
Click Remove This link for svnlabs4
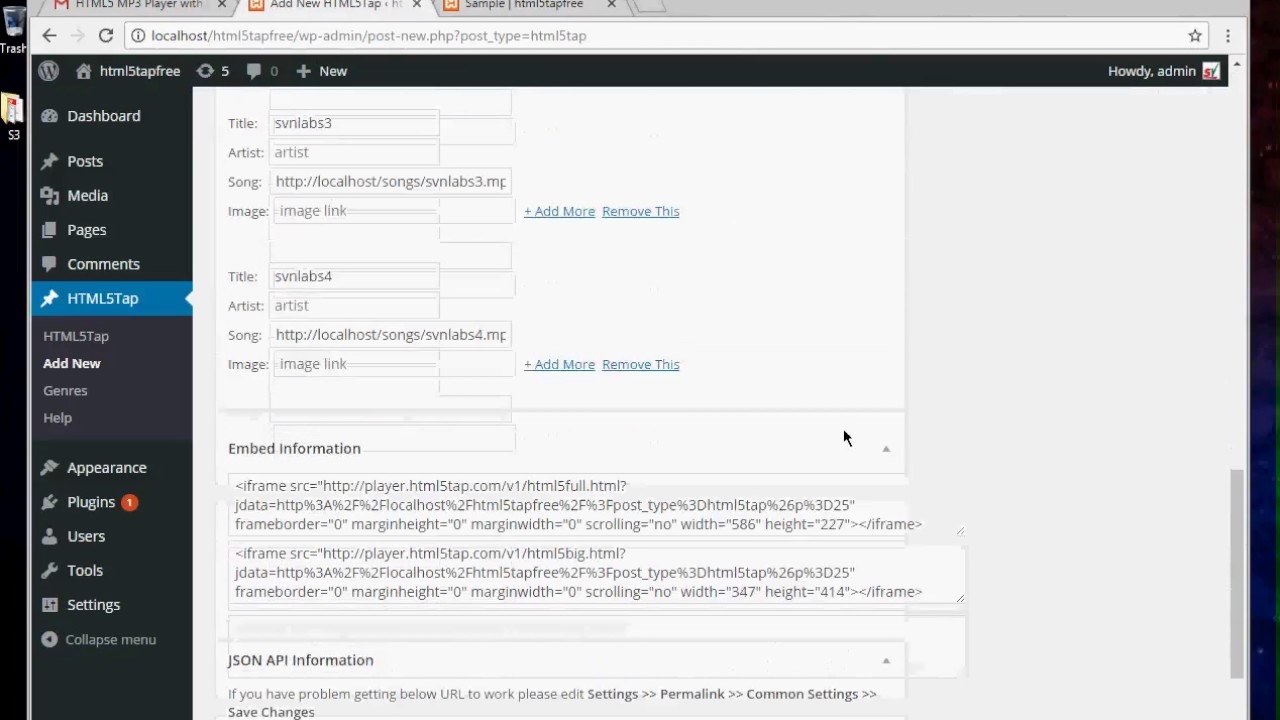point(640,364)
